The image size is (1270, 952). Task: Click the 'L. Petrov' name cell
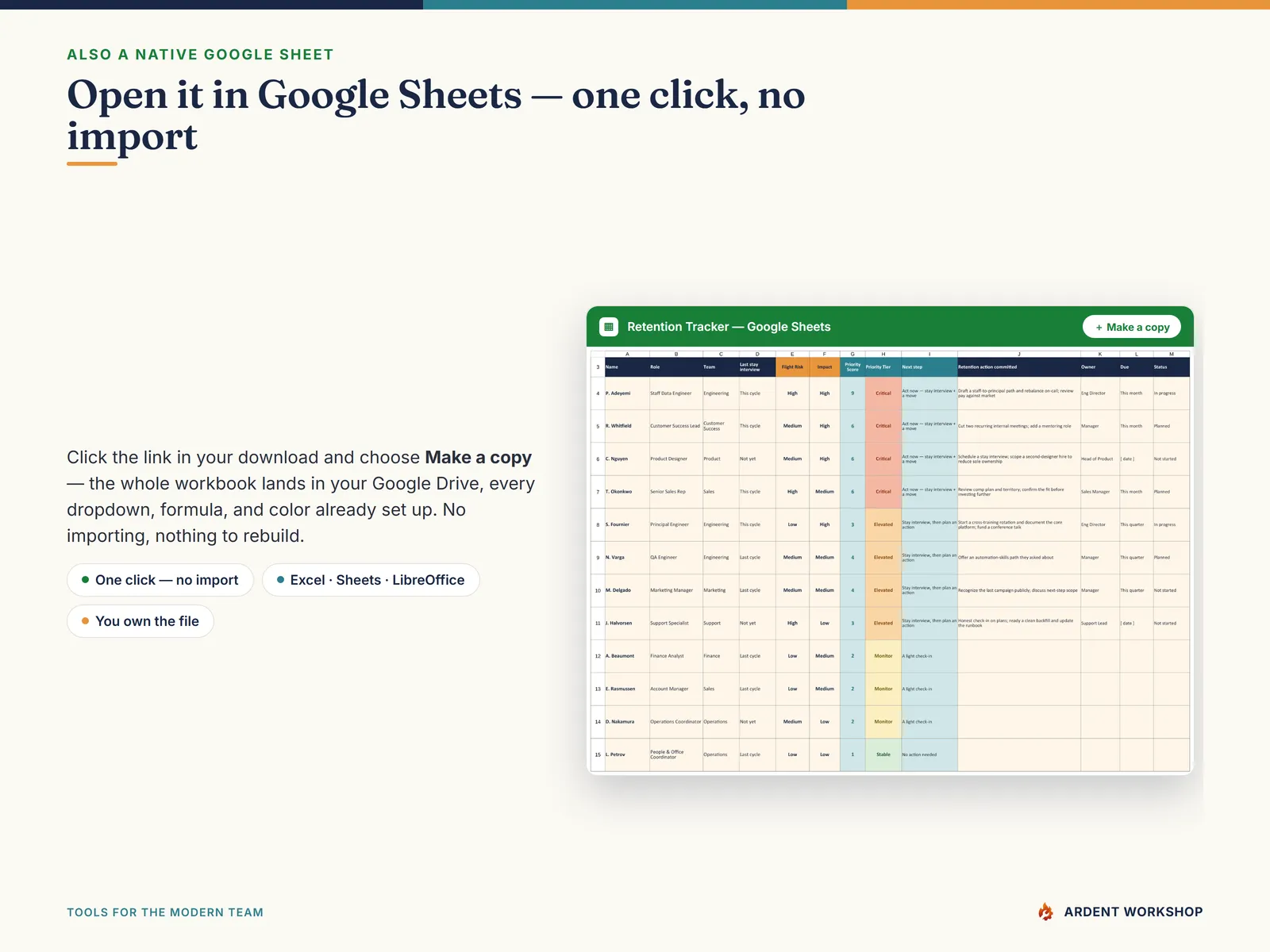point(626,754)
